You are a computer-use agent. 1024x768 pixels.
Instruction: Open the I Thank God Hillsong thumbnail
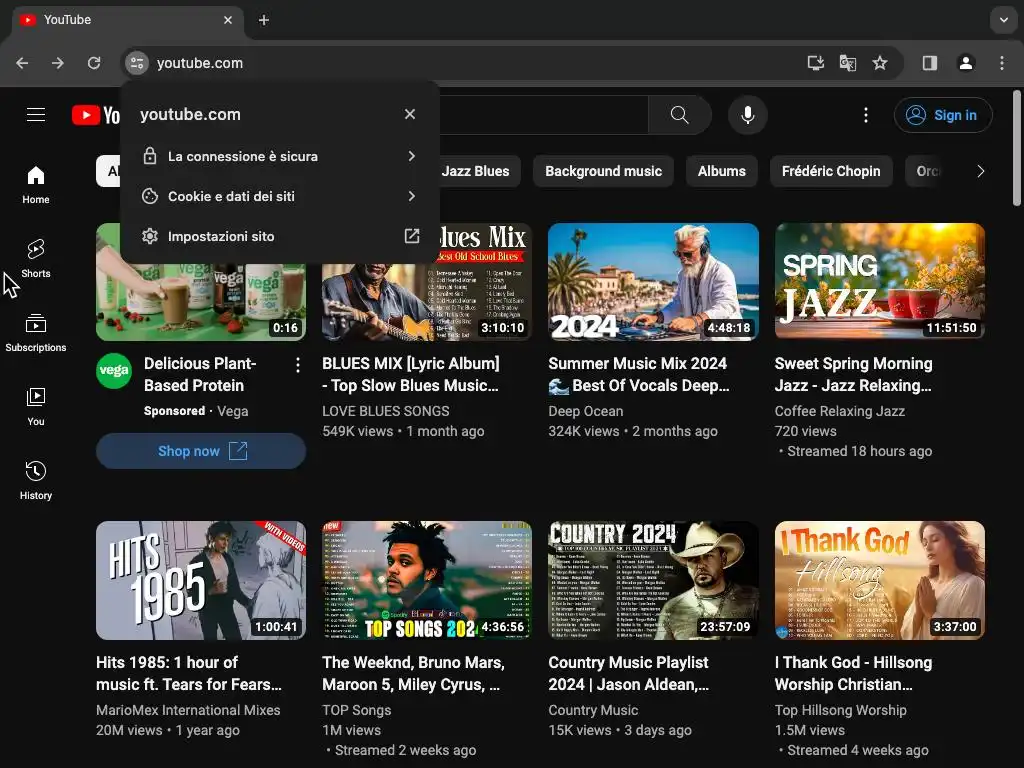pos(880,581)
